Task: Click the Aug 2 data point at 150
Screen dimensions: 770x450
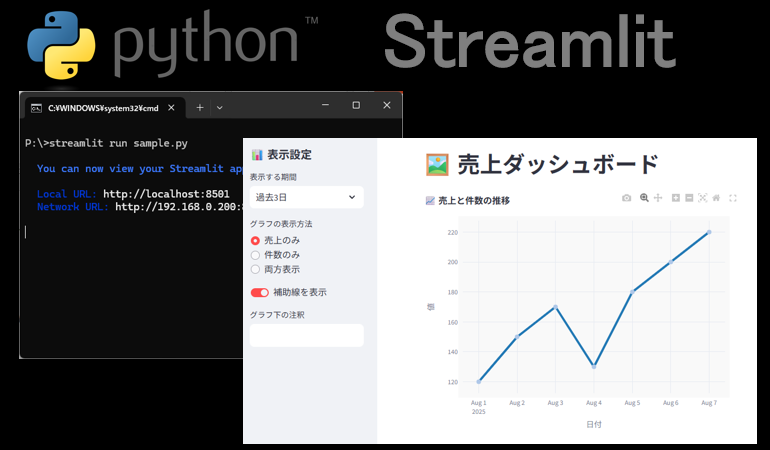Action: pyautogui.click(x=517, y=337)
